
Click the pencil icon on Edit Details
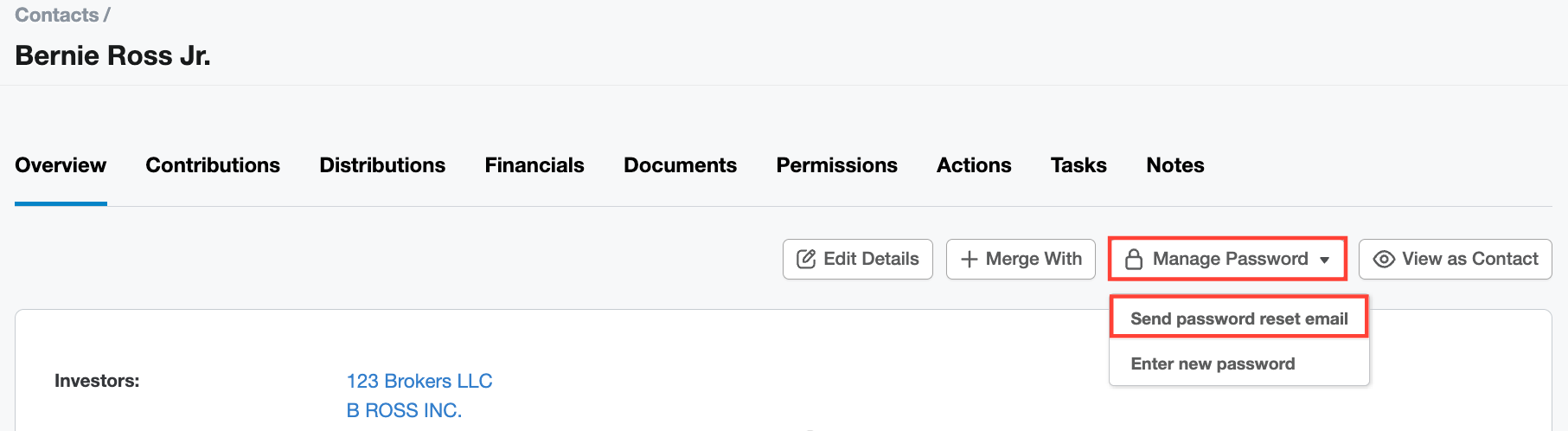tap(806, 259)
